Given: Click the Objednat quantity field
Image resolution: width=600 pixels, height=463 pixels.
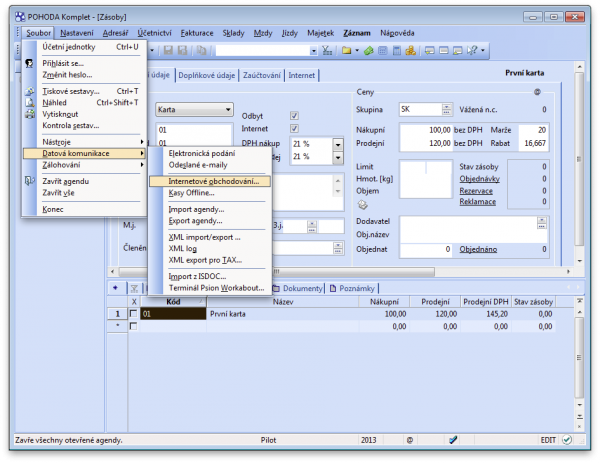Looking at the screenshot, I should click(x=426, y=249).
